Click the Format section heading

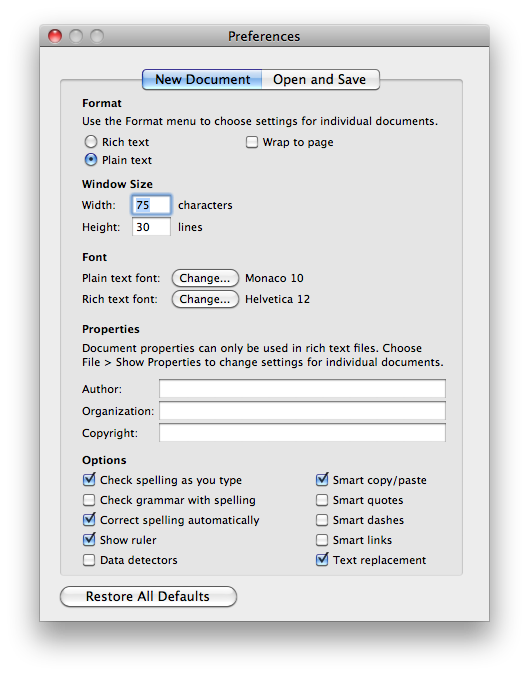coord(102,103)
